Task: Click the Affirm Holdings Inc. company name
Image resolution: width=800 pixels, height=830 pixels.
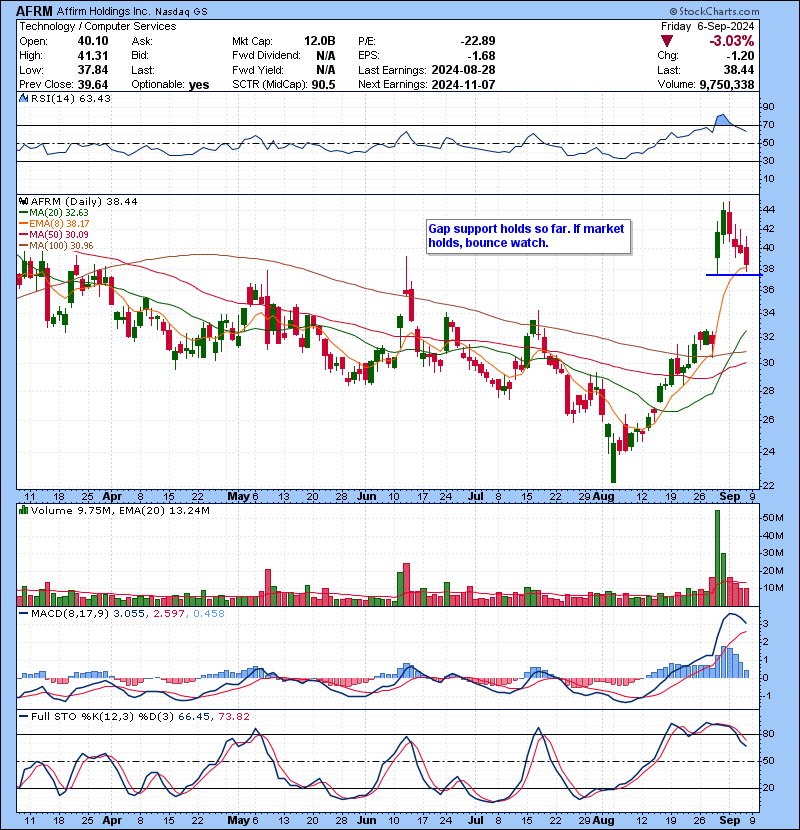Action: point(103,11)
